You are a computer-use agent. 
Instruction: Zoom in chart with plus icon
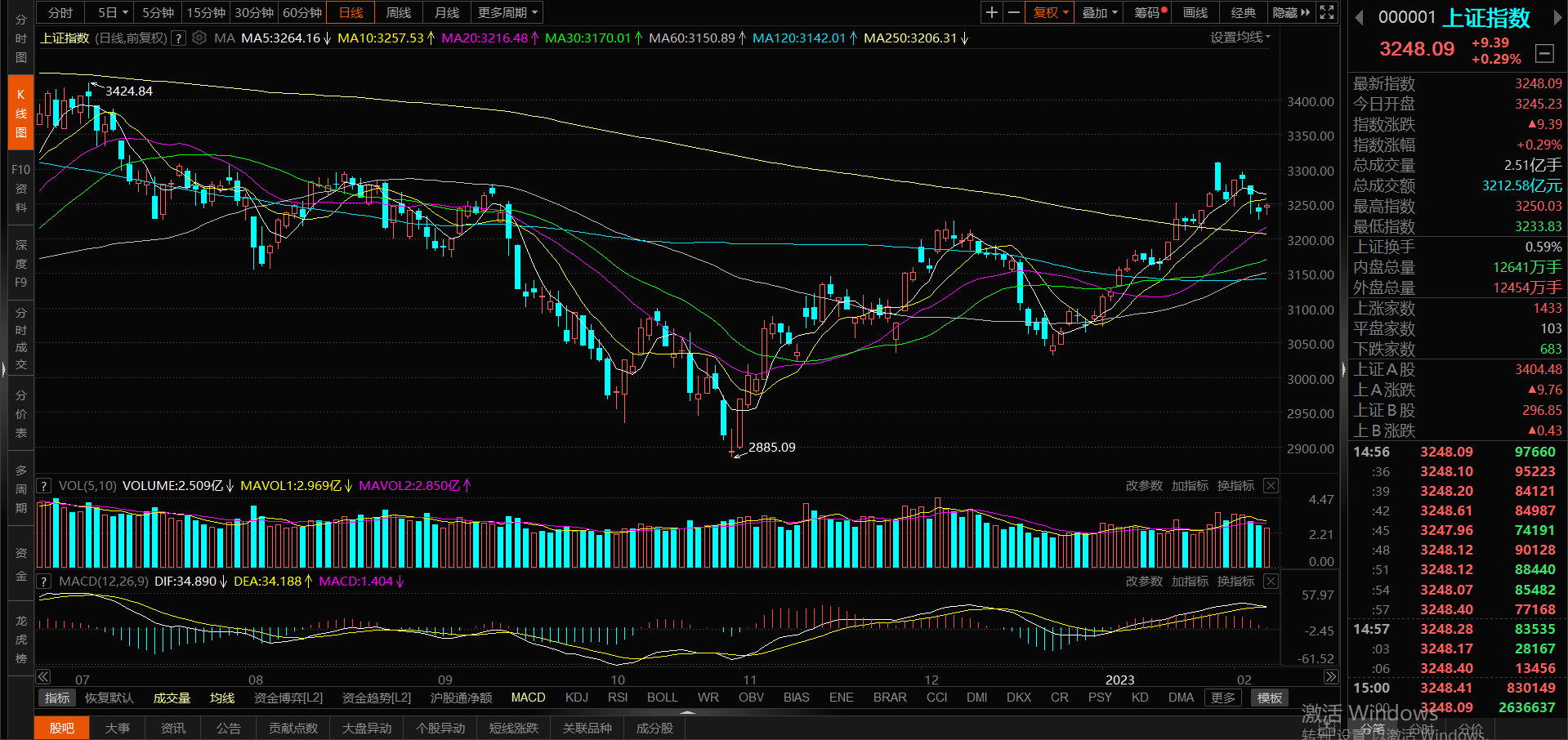[x=991, y=12]
